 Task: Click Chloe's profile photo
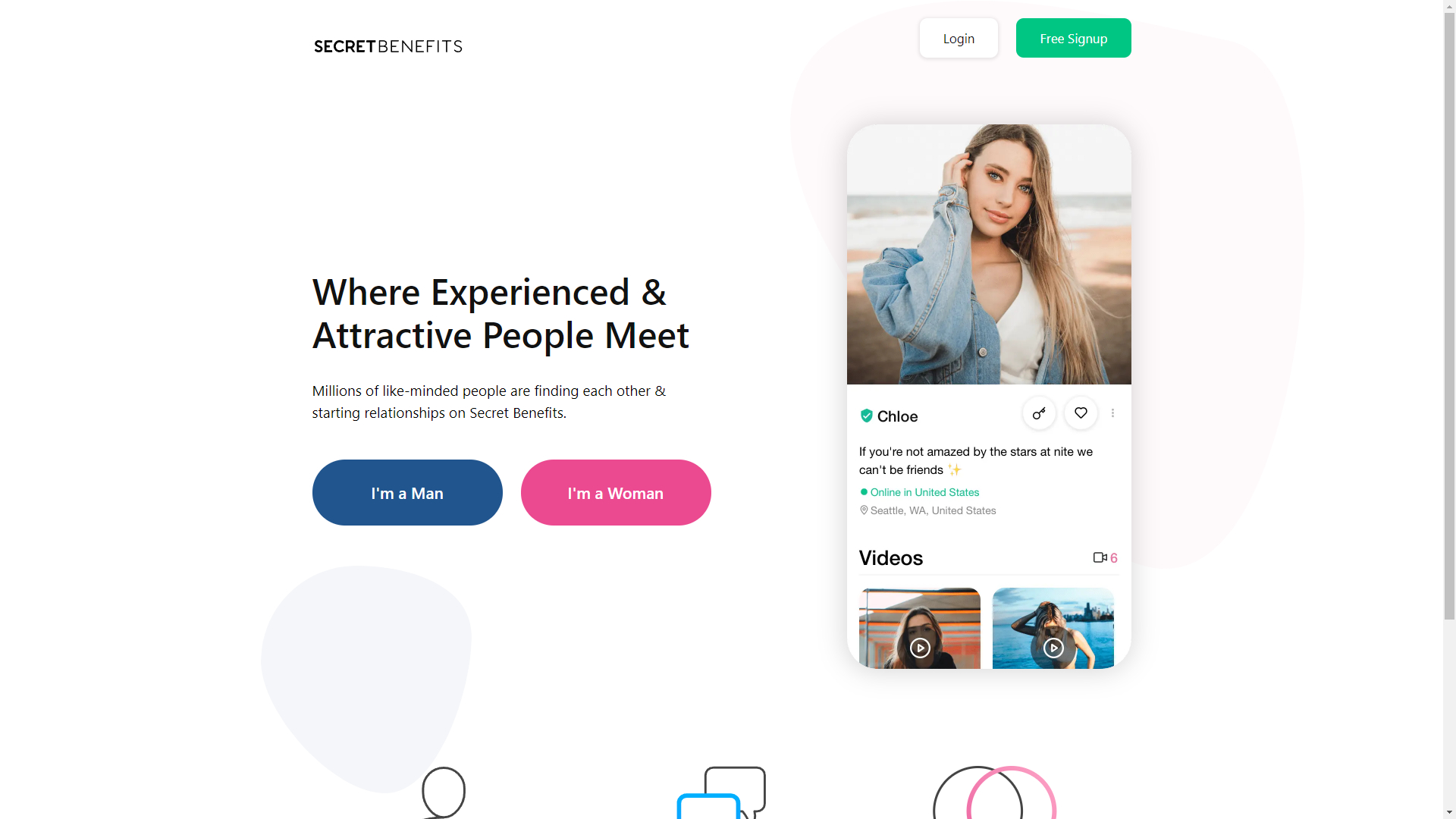(x=989, y=255)
